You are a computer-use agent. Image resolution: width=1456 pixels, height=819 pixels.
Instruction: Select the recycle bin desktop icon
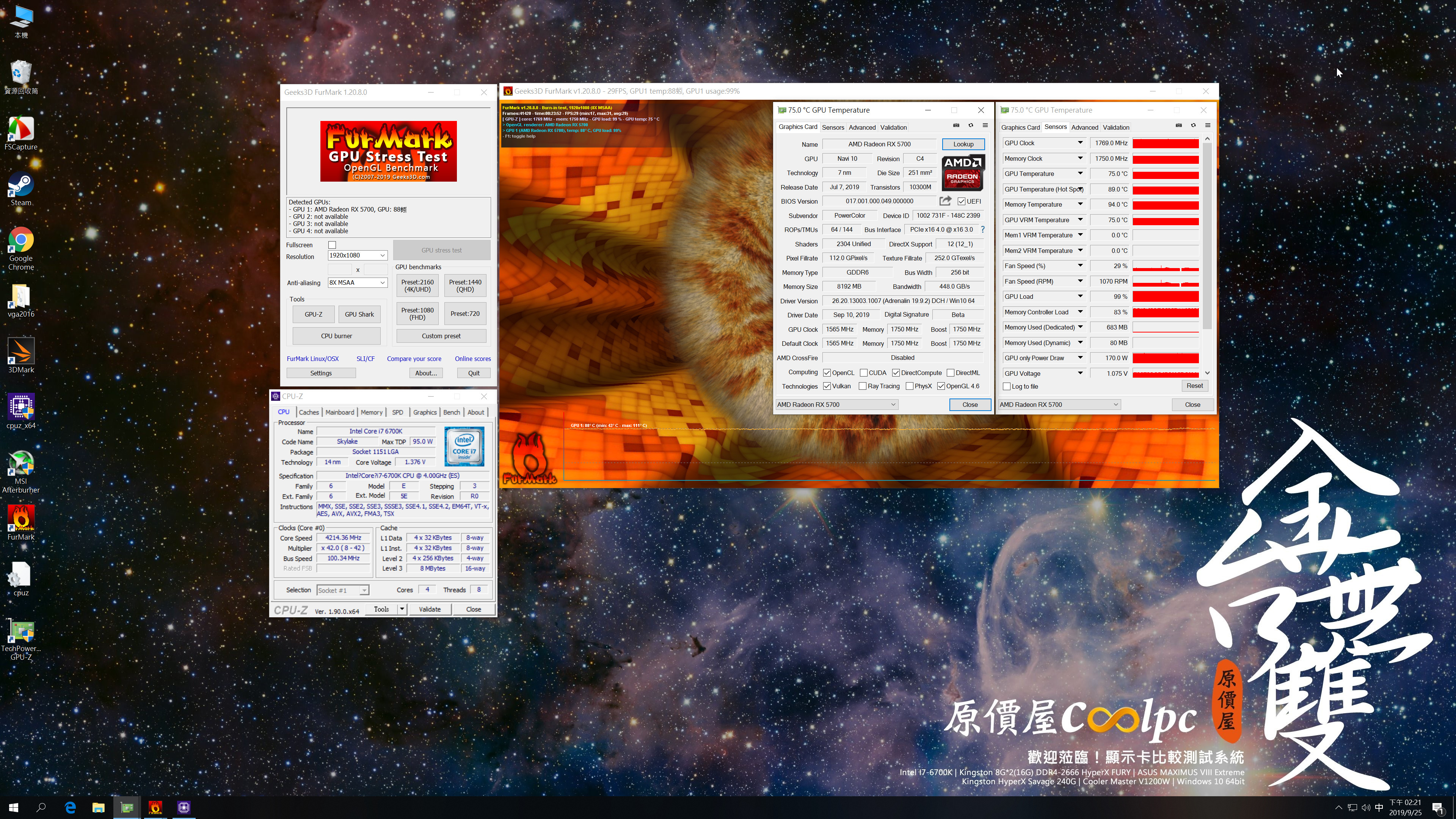(x=21, y=77)
